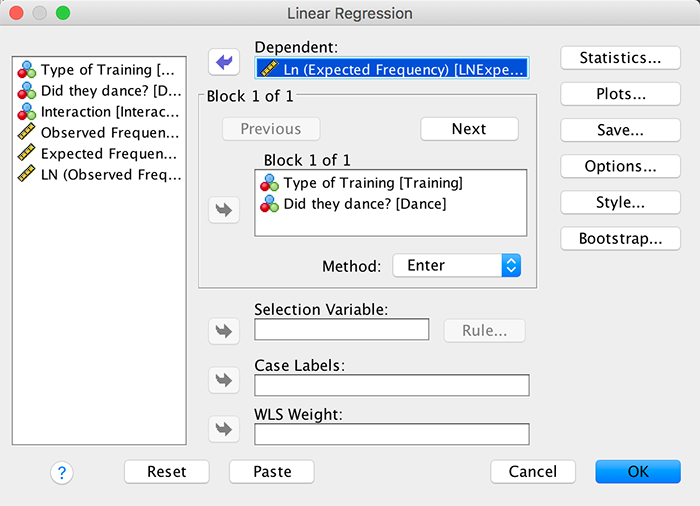Click the blue arrow beside Dependent field
Screen dimensions: 700x506
pos(224,62)
